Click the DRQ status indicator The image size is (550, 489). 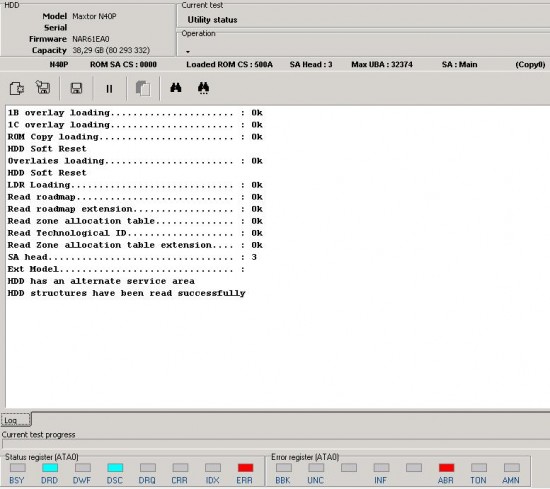[x=148, y=468]
